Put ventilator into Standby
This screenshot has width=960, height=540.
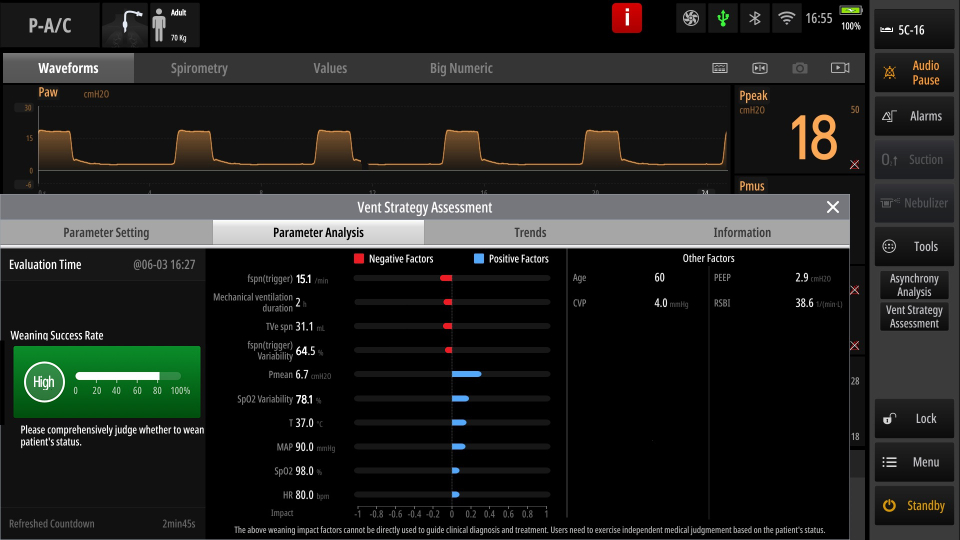click(x=914, y=506)
